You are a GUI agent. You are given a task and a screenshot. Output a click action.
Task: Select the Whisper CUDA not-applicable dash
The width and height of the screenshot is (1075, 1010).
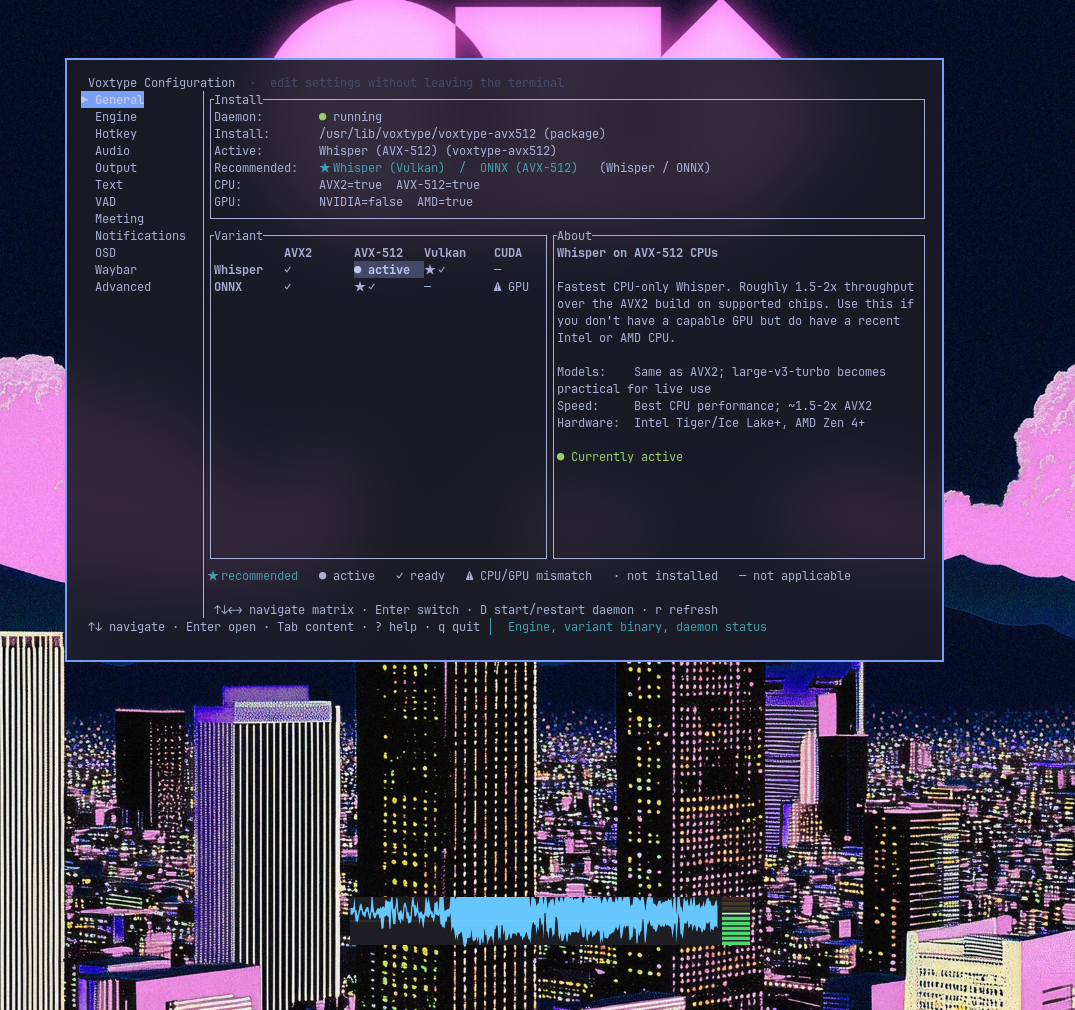(x=498, y=269)
